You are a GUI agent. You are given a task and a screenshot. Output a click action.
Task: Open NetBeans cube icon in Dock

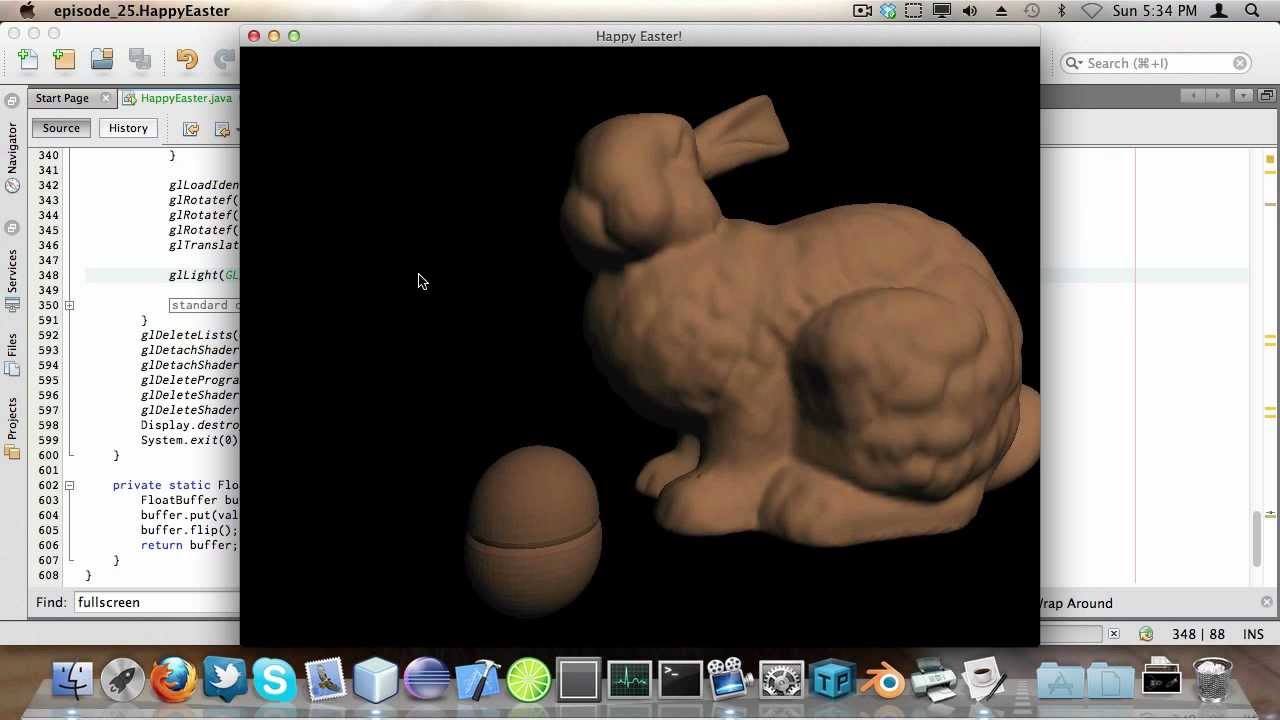coord(376,680)
